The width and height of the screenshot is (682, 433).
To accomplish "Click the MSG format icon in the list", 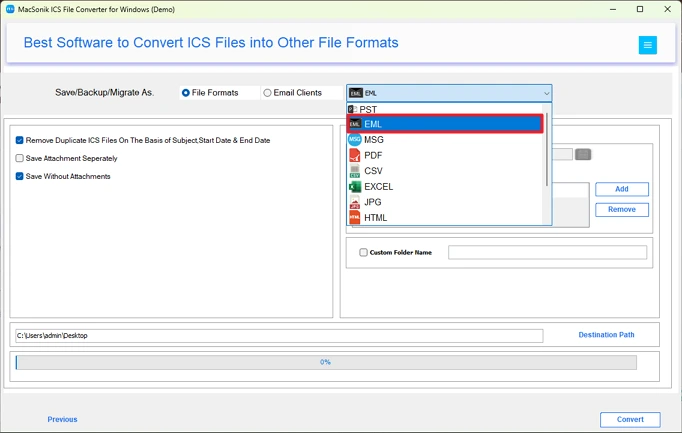I will (x=355, y=140).
